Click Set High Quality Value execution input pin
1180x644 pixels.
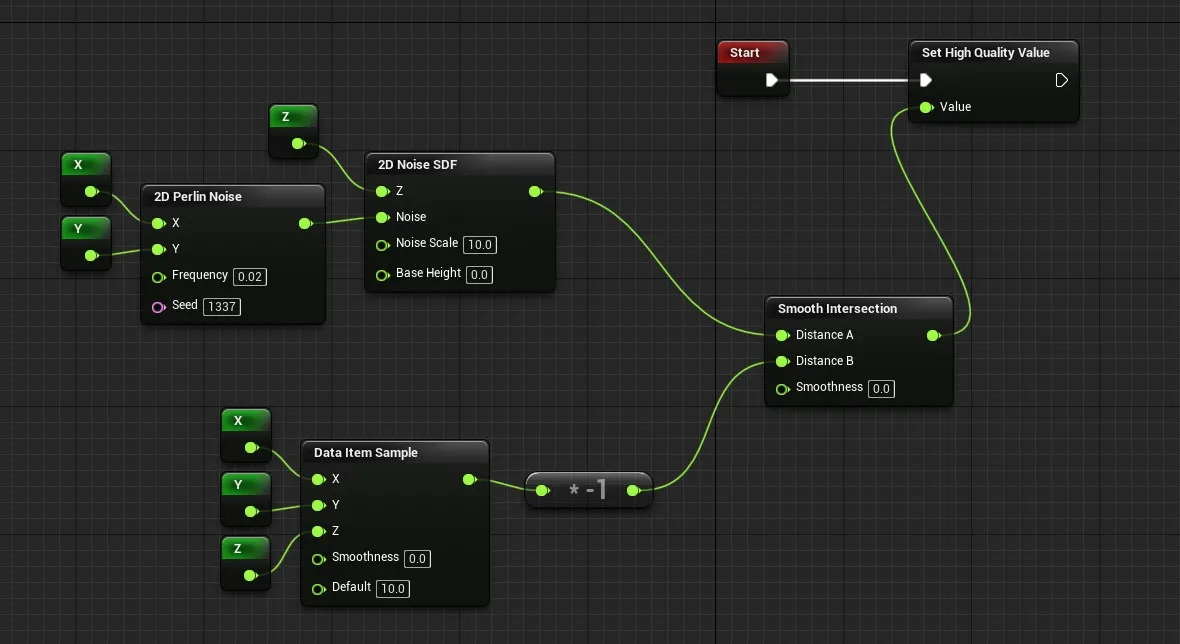pos(926,80)
